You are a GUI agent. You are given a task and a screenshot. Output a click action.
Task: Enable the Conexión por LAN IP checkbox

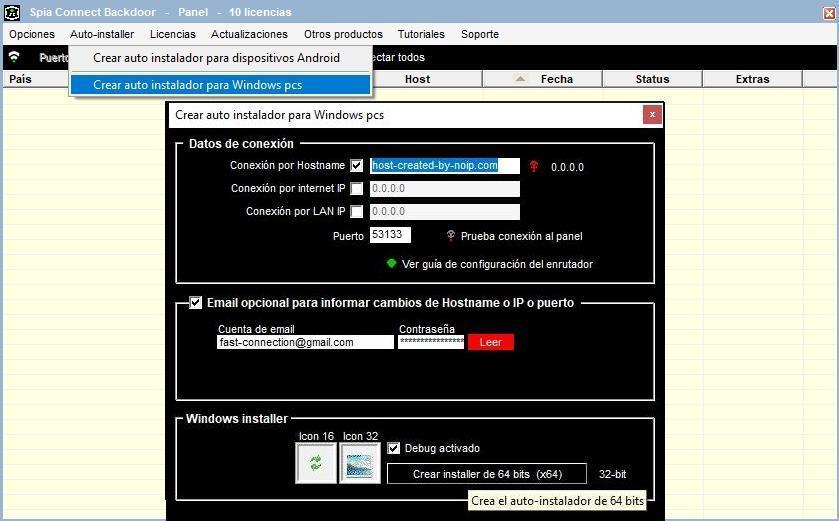[x=356, y=212]
